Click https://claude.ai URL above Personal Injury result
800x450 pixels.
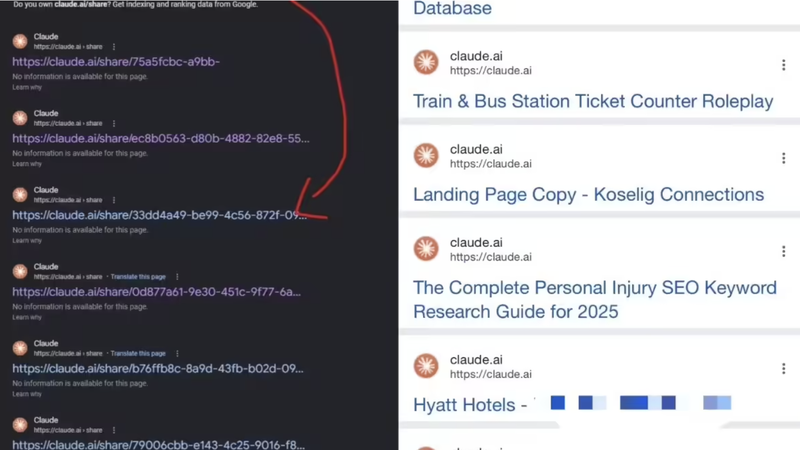(x=491, y=257)
